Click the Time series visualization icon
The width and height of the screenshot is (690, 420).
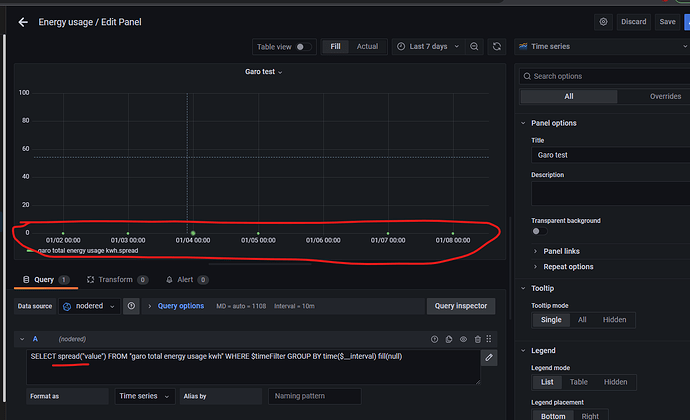click(x=523, y=46)
